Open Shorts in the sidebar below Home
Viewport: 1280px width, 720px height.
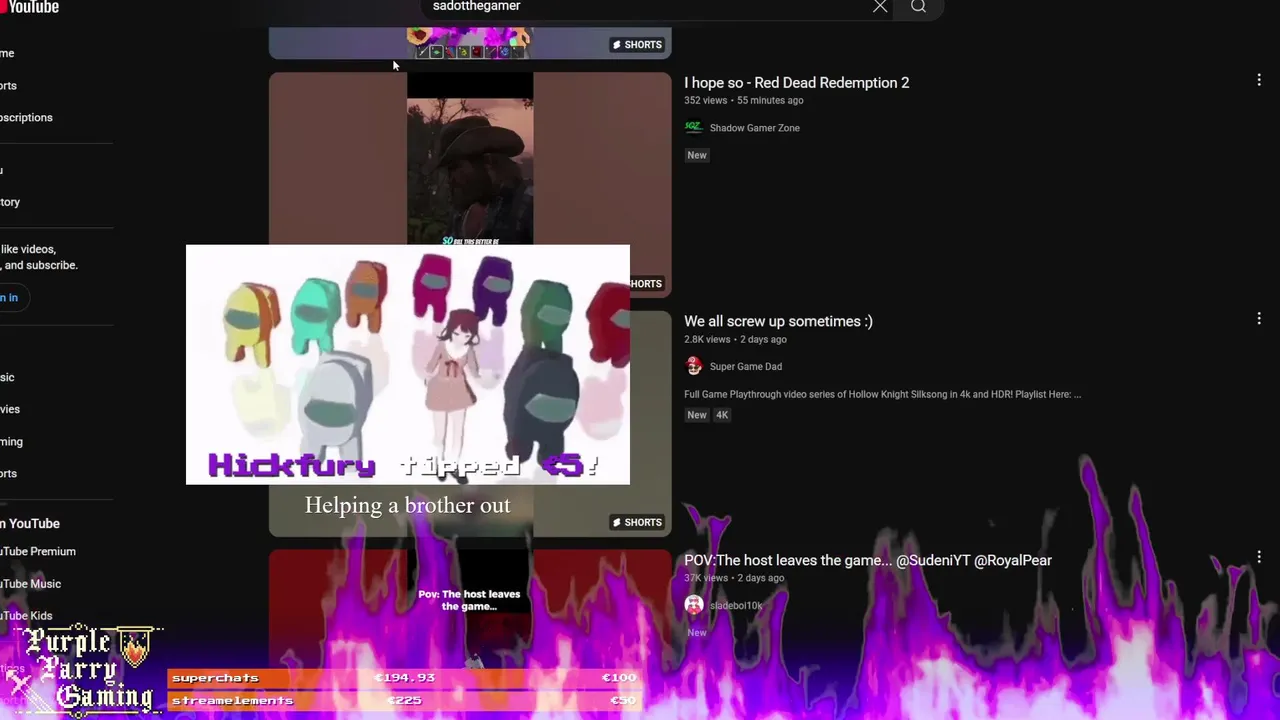pos(8,85)
